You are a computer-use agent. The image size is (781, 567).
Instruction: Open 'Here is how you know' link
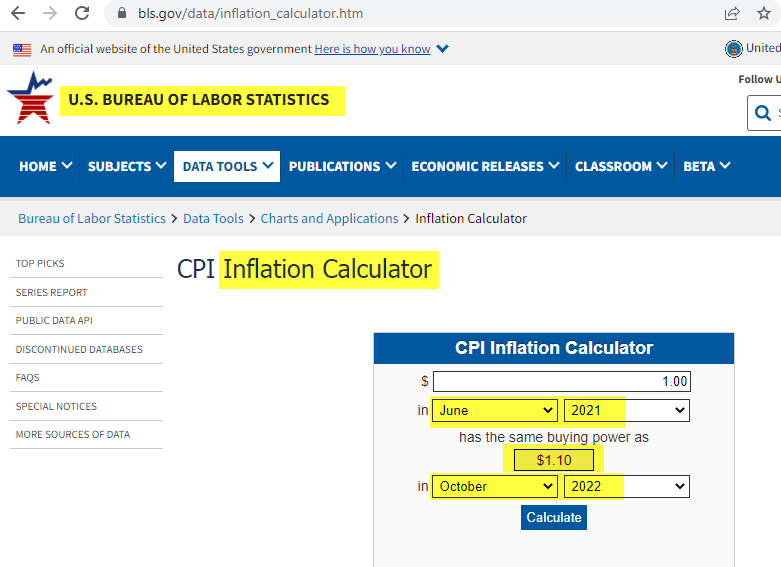tap(372, 49)
